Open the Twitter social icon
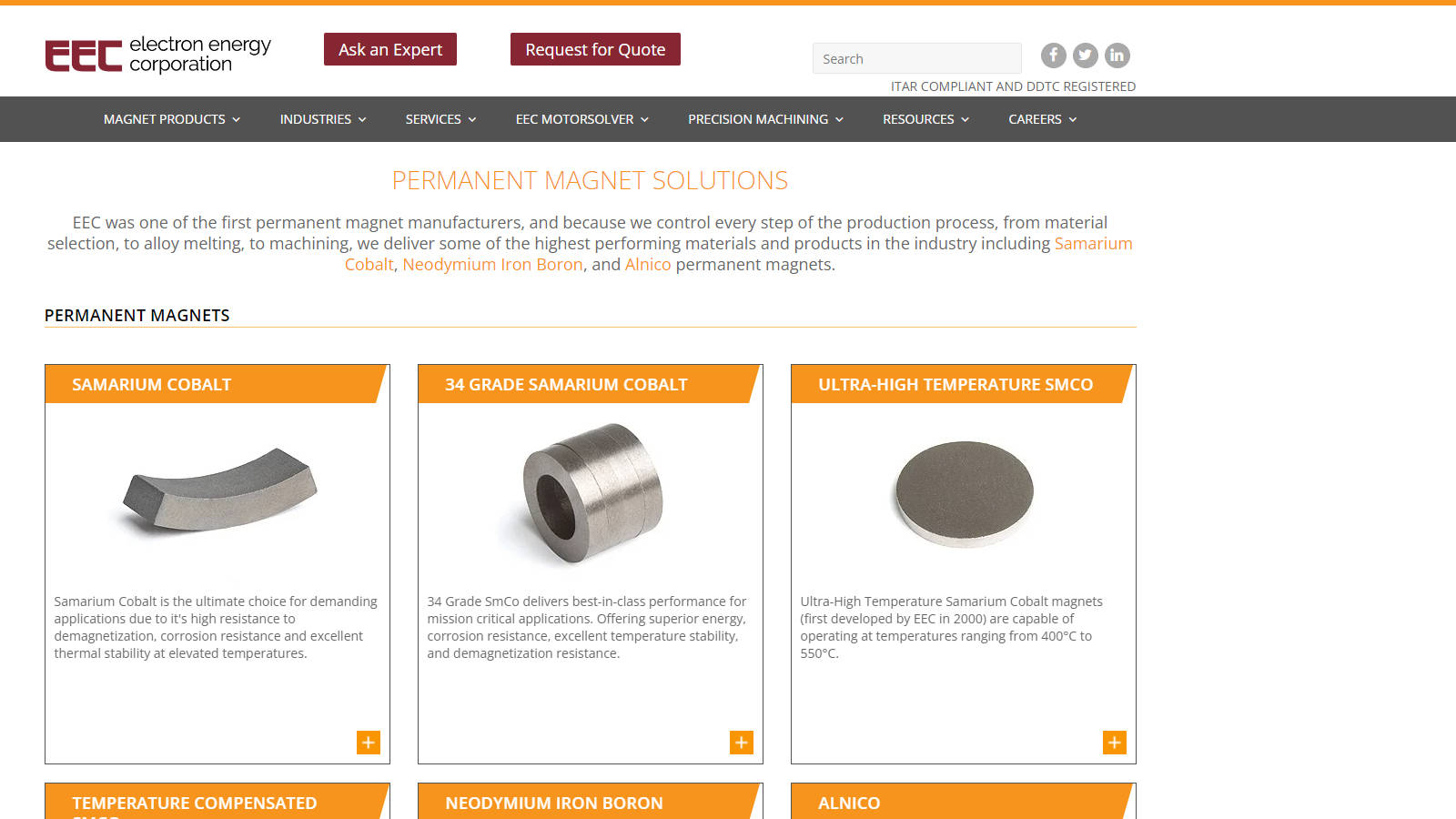The image size is (1456, 819). click(x=1086, y=56)
